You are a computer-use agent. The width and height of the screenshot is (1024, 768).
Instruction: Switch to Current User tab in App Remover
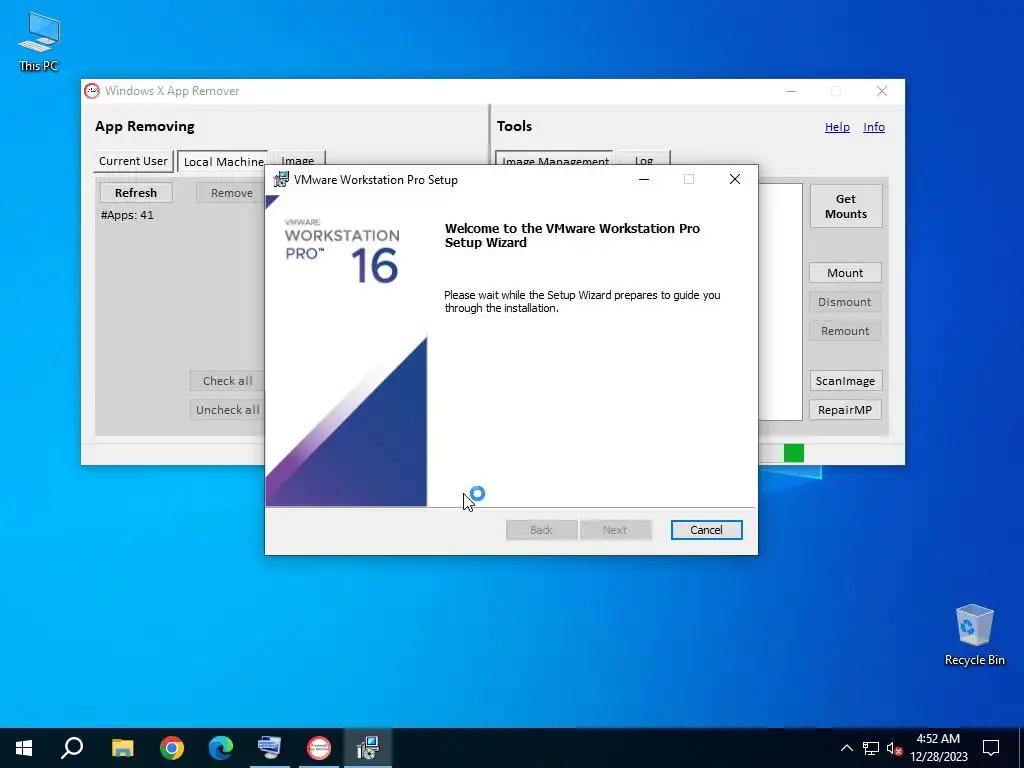pos(133,161)
